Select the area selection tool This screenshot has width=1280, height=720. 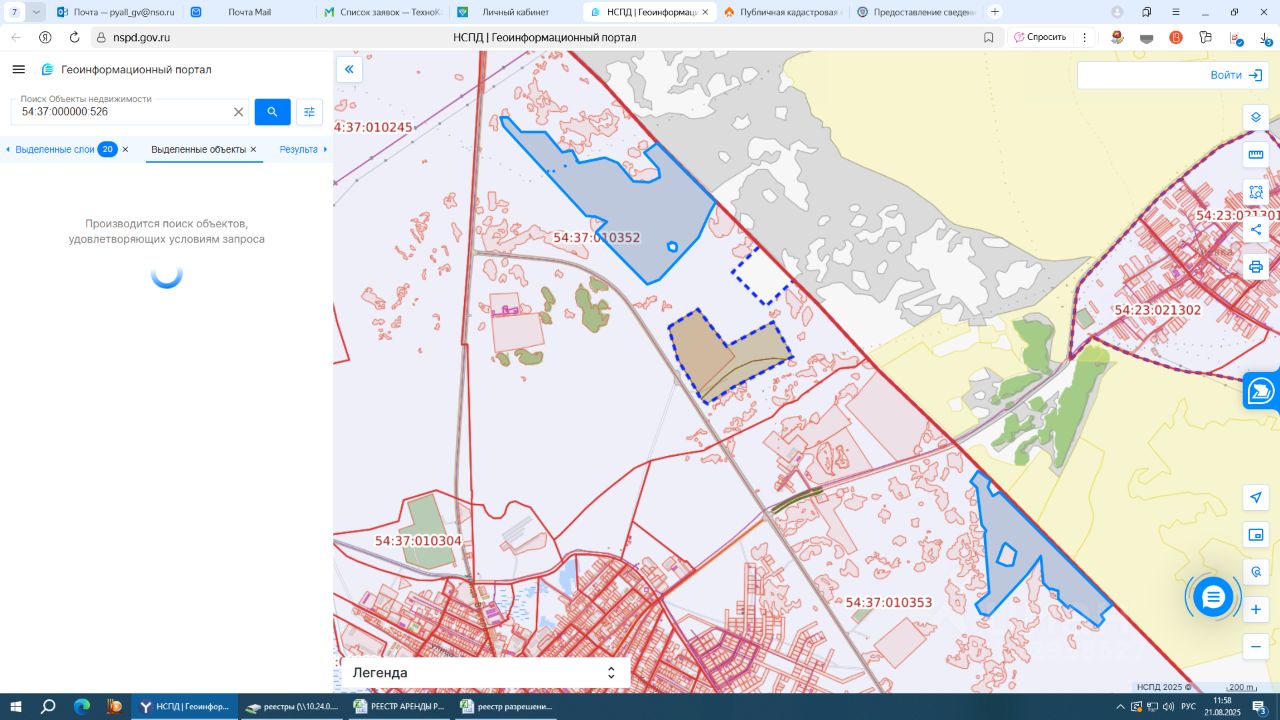(x=1256, y=192)
